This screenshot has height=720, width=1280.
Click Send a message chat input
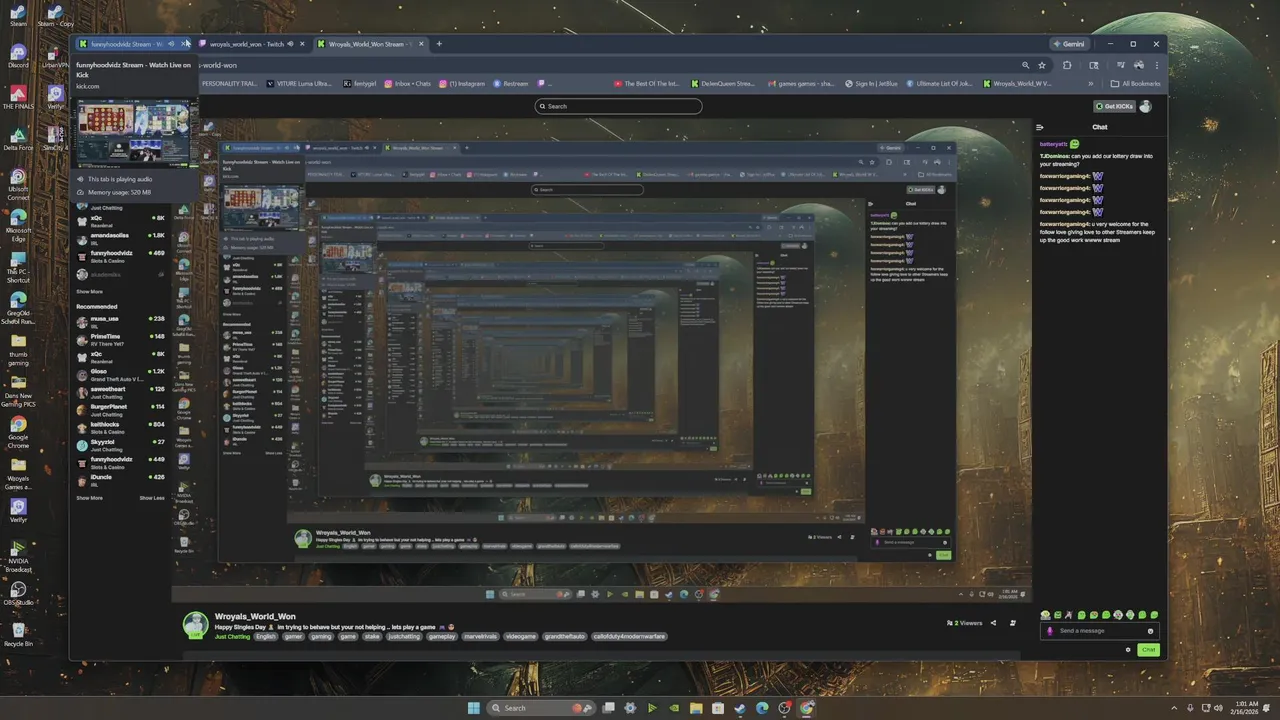tap(1100, 631)
